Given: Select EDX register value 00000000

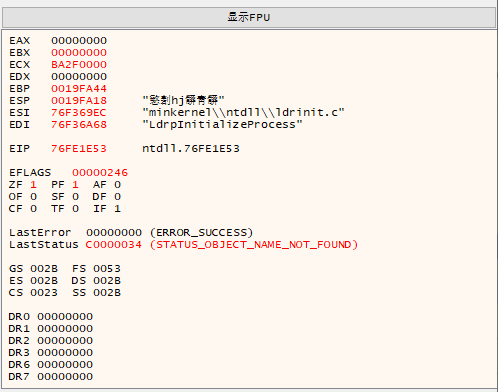Looking at the screenshot, I should point(79,77).
